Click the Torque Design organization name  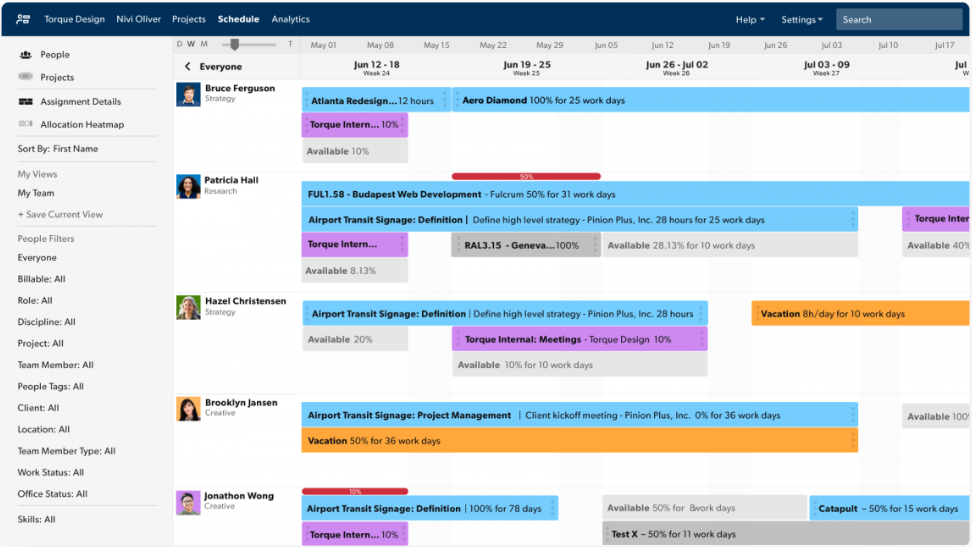click(74, 19)
